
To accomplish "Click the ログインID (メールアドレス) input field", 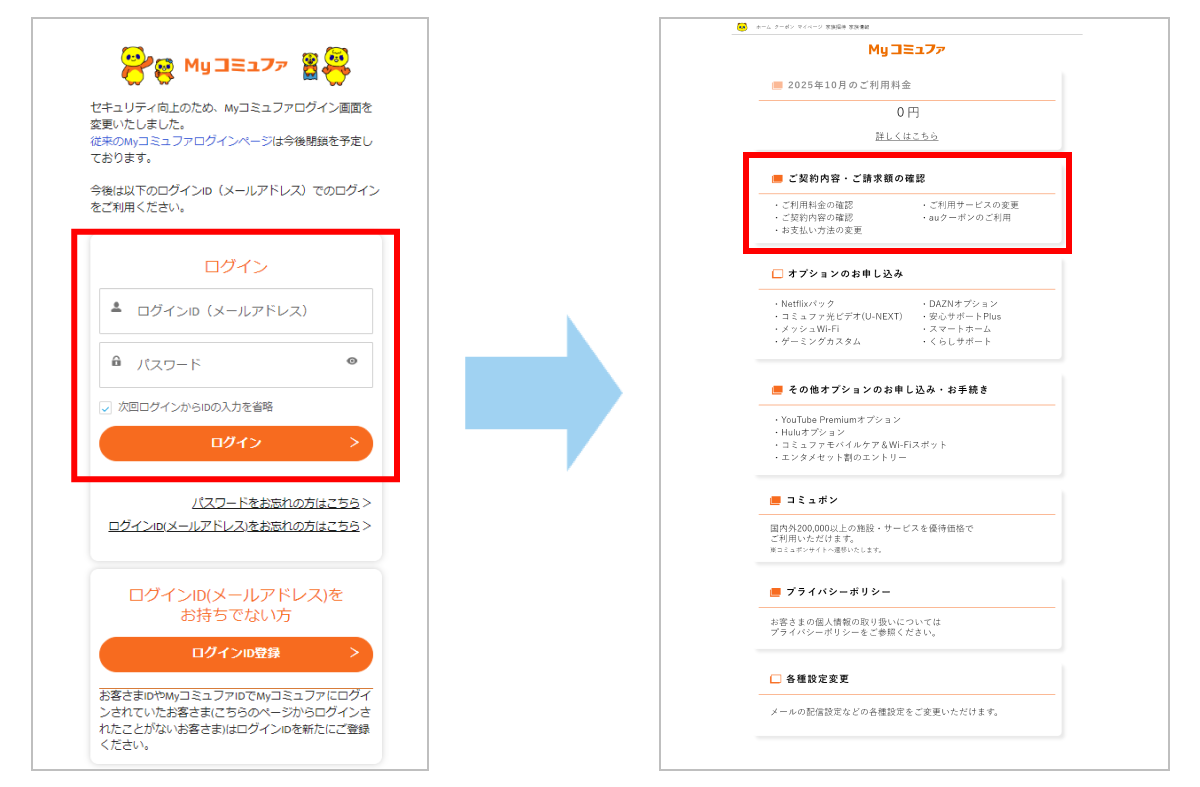I will pyautogui.click(x=236, y=311).
